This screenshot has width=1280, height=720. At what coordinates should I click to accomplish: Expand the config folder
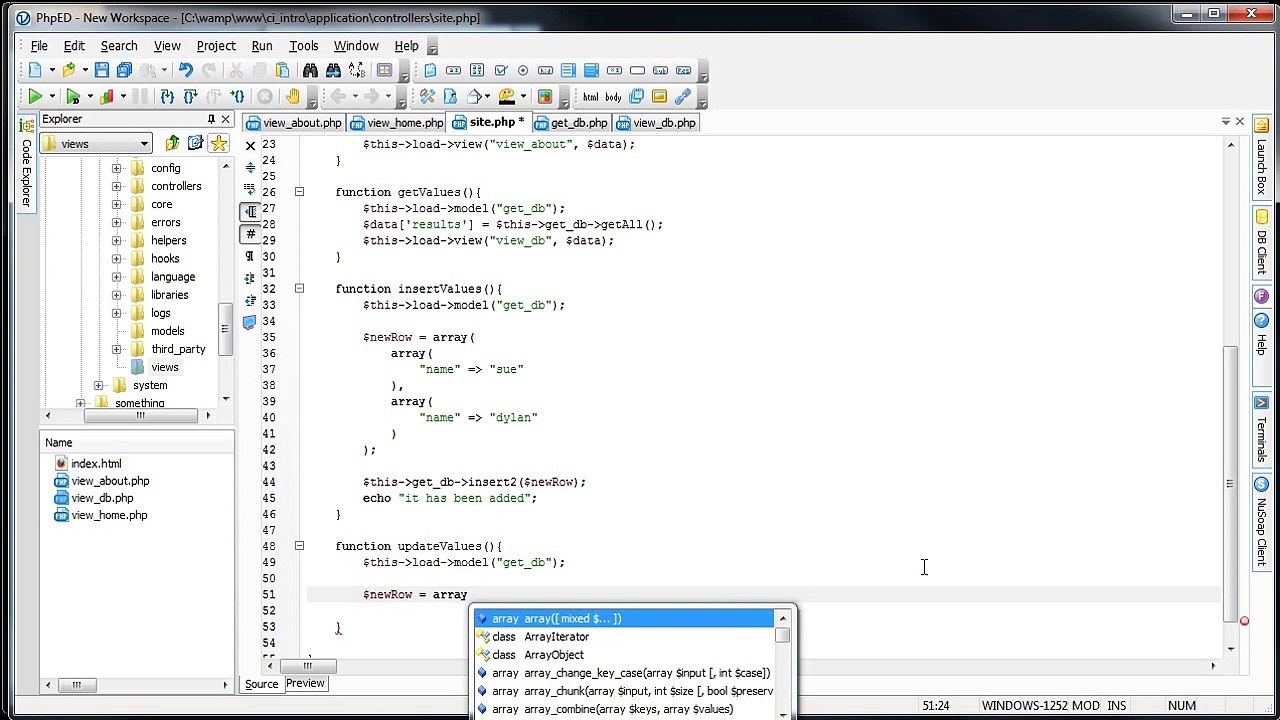point(116,168)
